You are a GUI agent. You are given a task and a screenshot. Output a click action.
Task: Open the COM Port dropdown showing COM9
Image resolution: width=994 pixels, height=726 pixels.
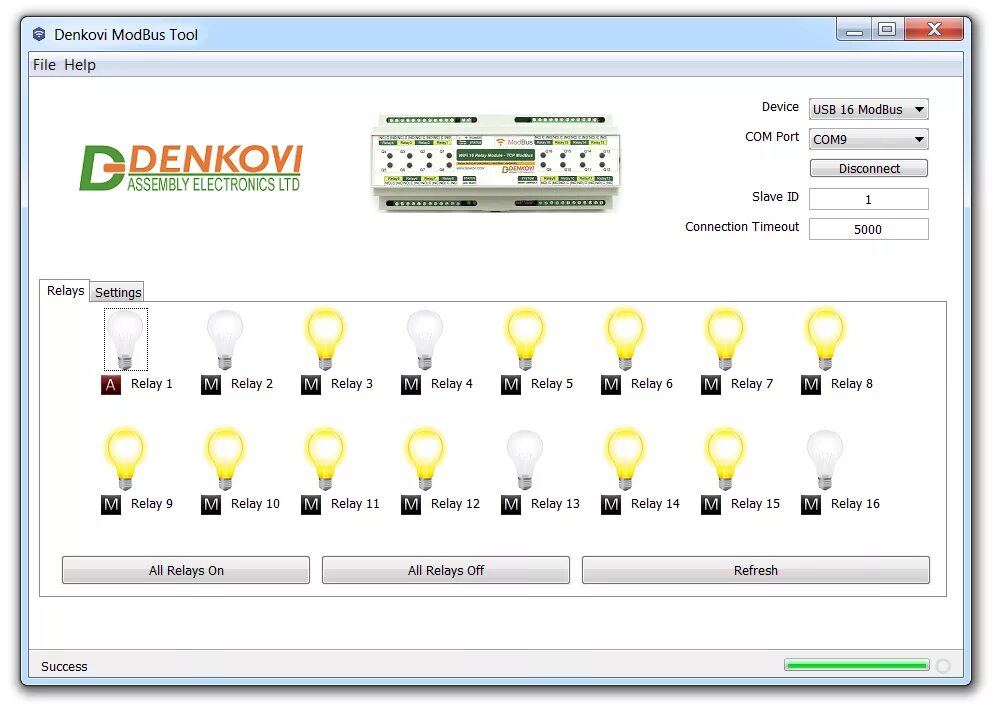tap(868, 139)
